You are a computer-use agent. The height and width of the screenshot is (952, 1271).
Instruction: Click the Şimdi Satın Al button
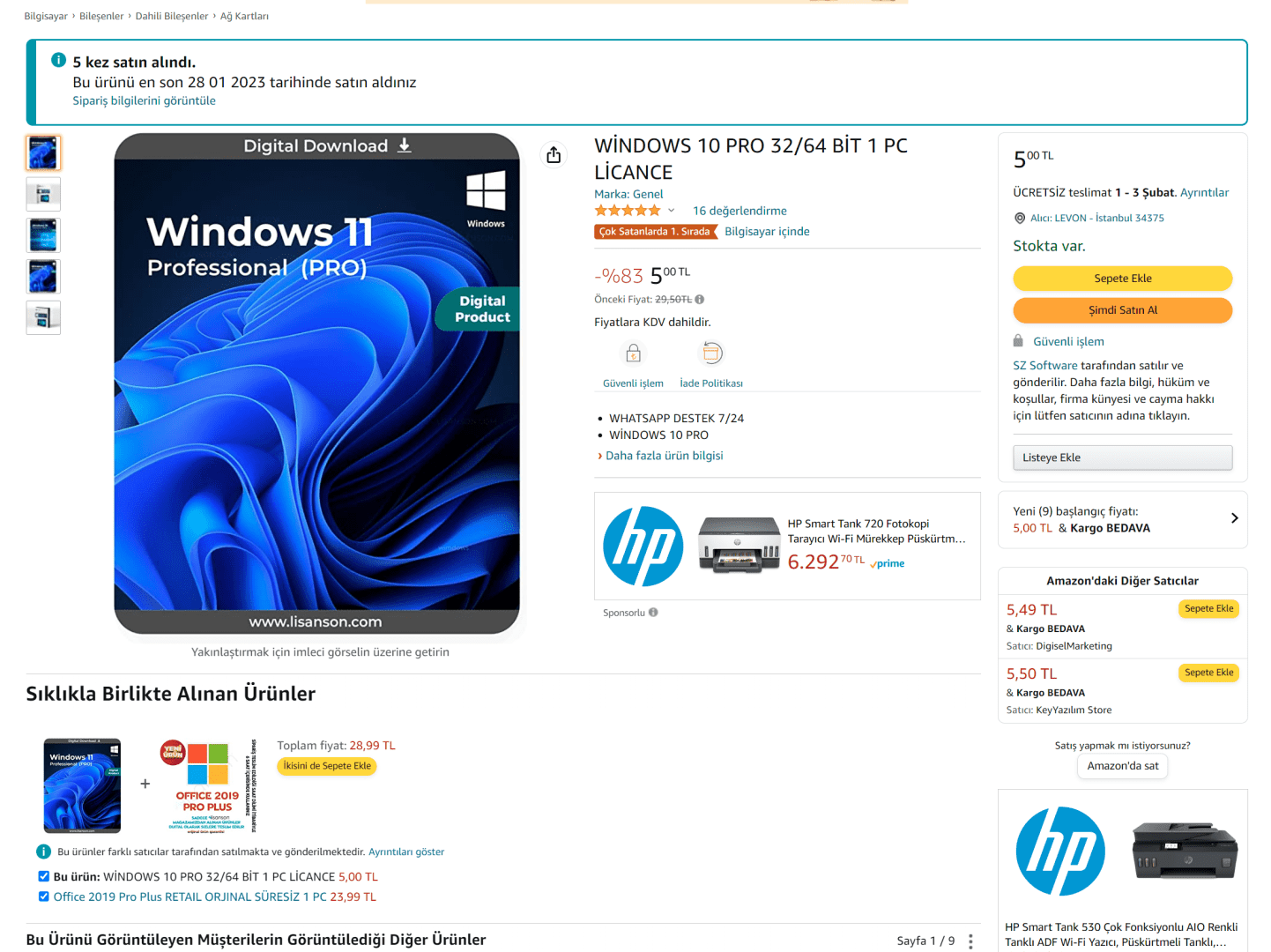point(1122,310)
